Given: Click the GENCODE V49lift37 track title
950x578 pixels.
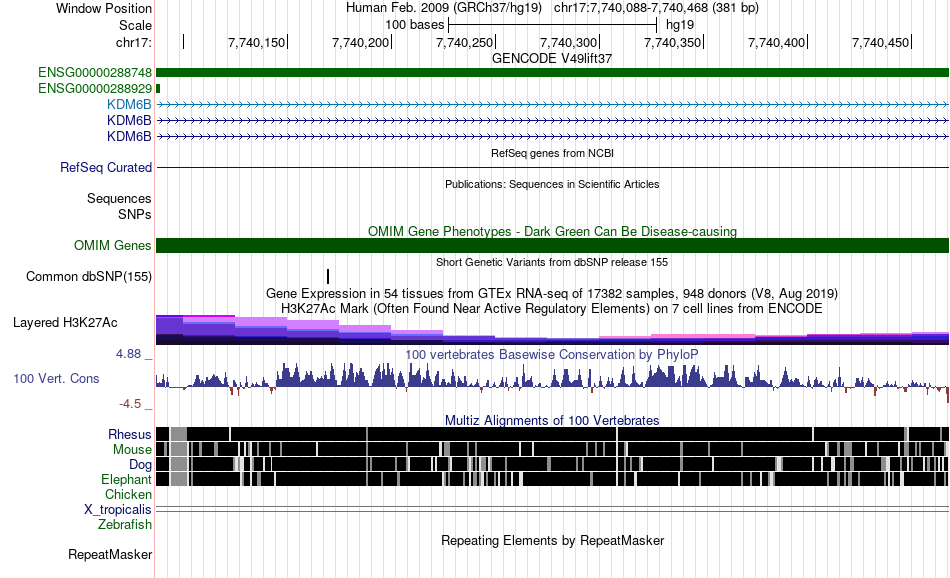Looking at the screenshot, I should 552,58.
